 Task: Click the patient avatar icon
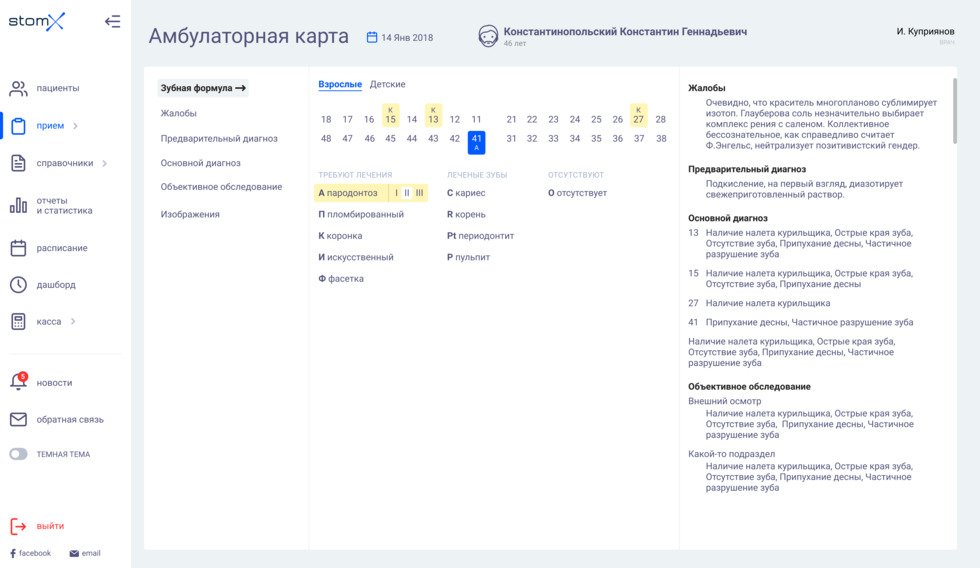pos(488,36)
